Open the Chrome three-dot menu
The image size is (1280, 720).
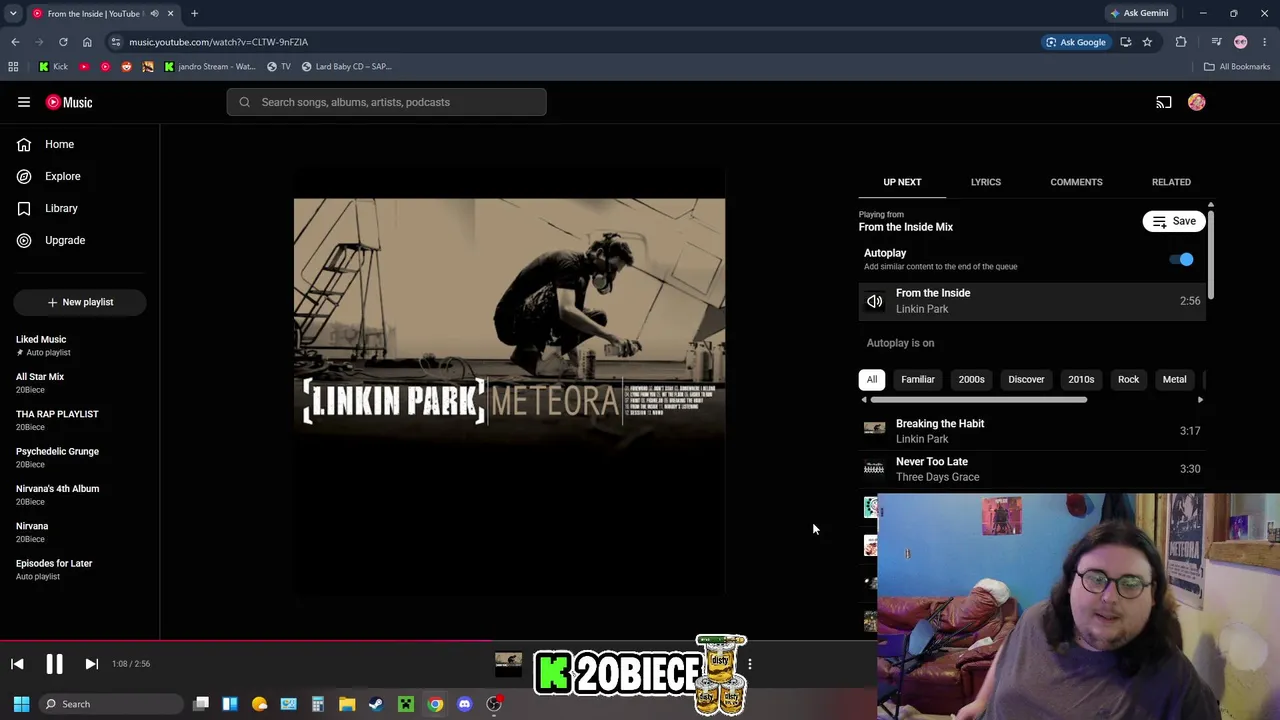[1265, 42]
